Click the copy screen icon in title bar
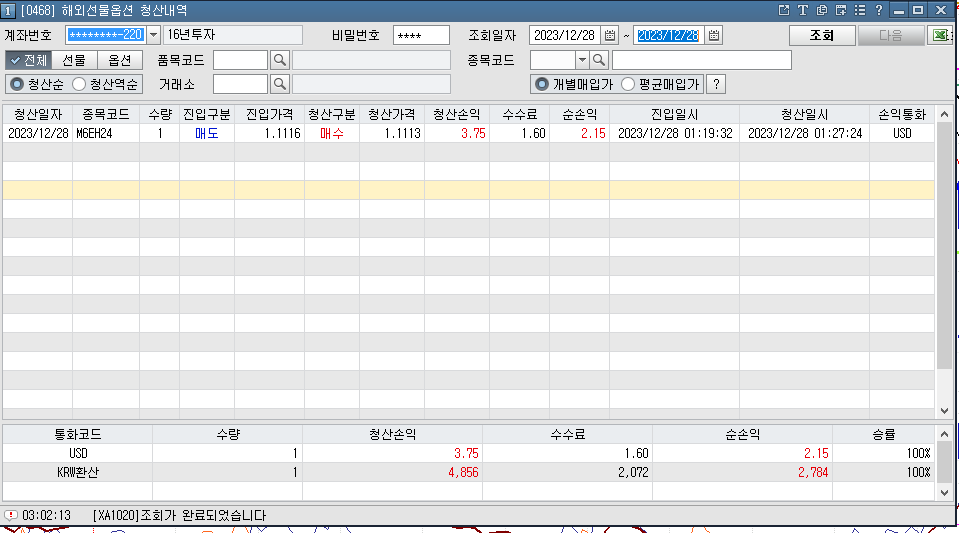959x533 pixels. 822,10
